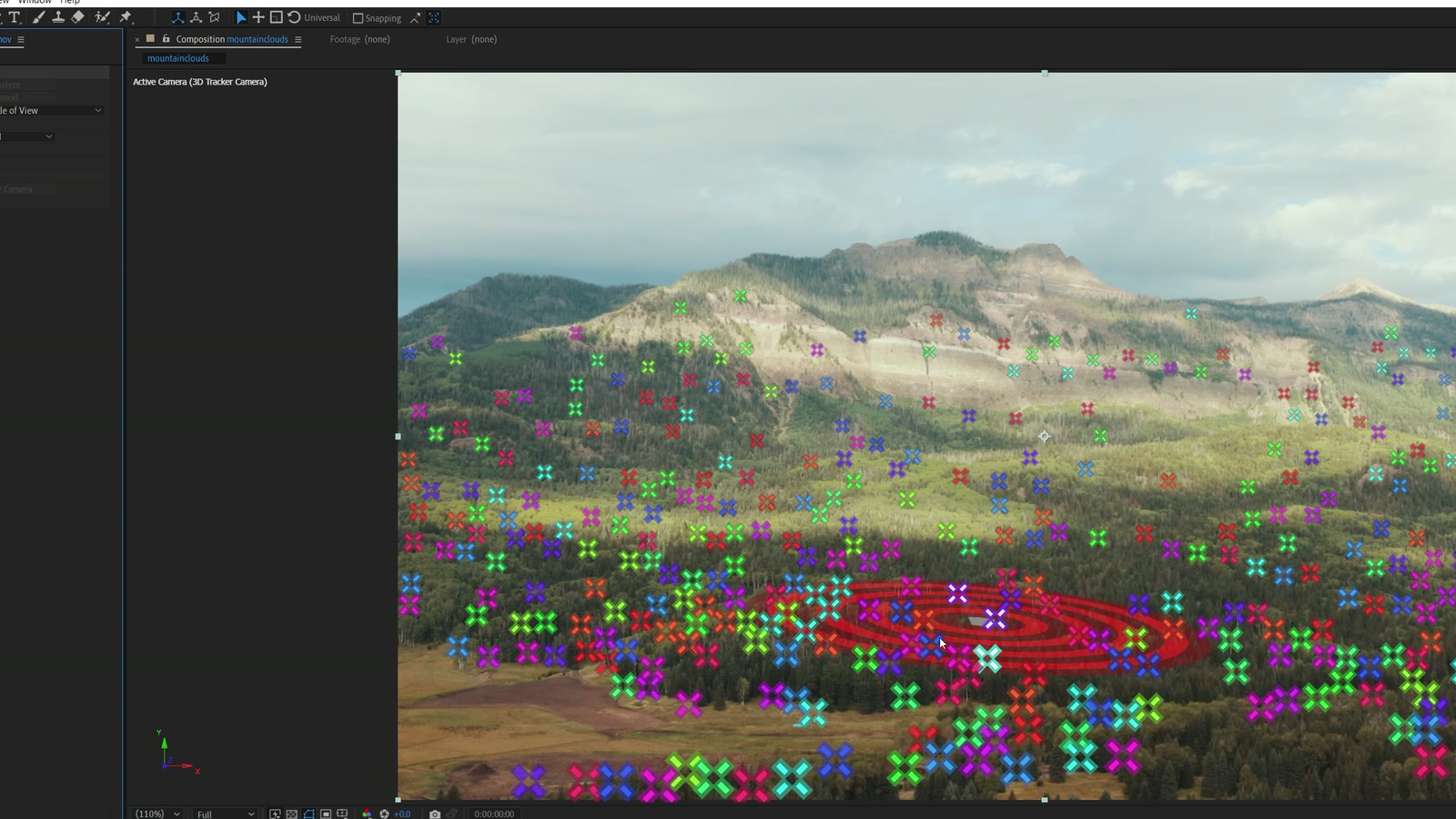Select the Puppet Pin tool

tap(126, 17)
